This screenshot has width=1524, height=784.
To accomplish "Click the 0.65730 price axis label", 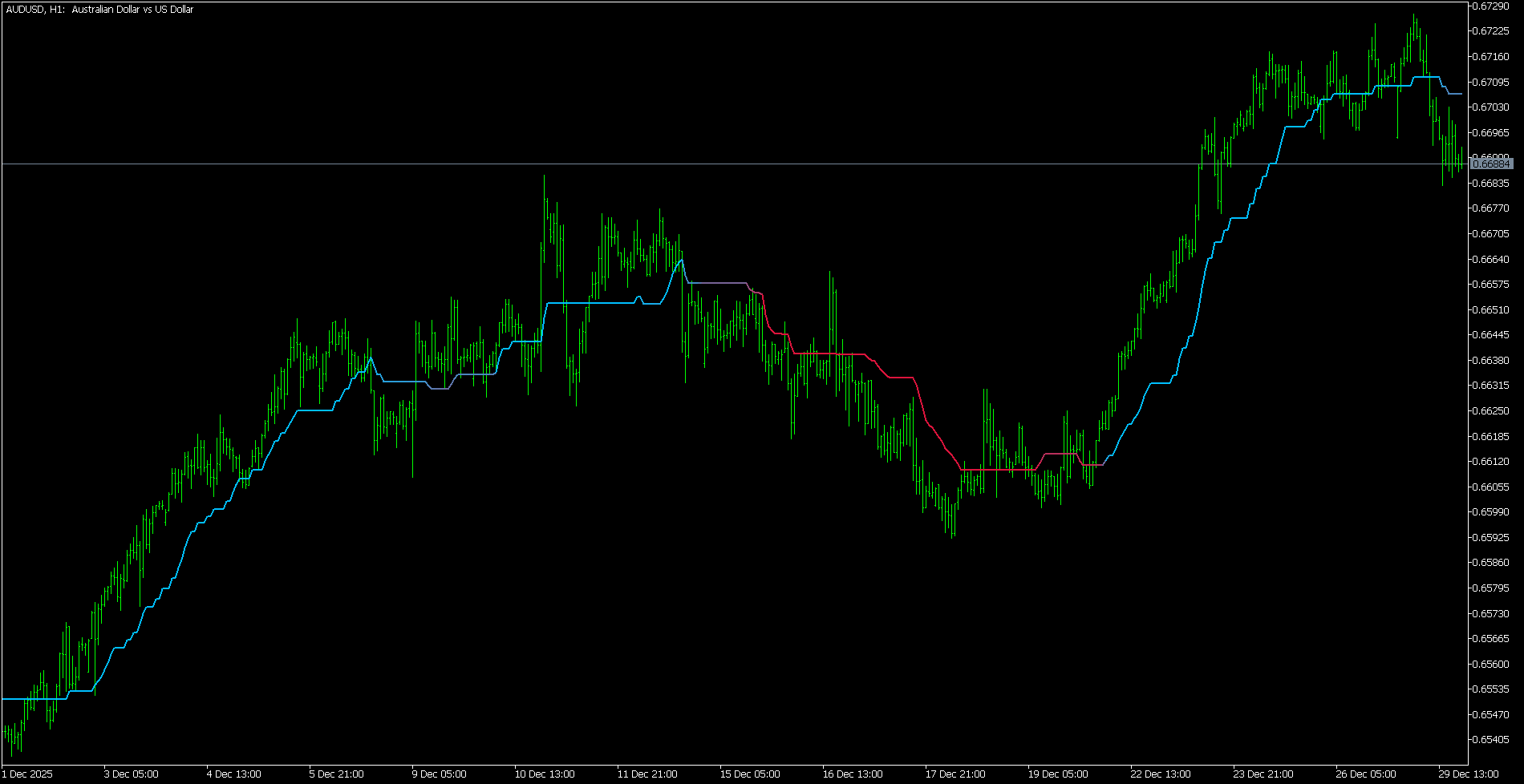I will click(x=1492, y=613).
